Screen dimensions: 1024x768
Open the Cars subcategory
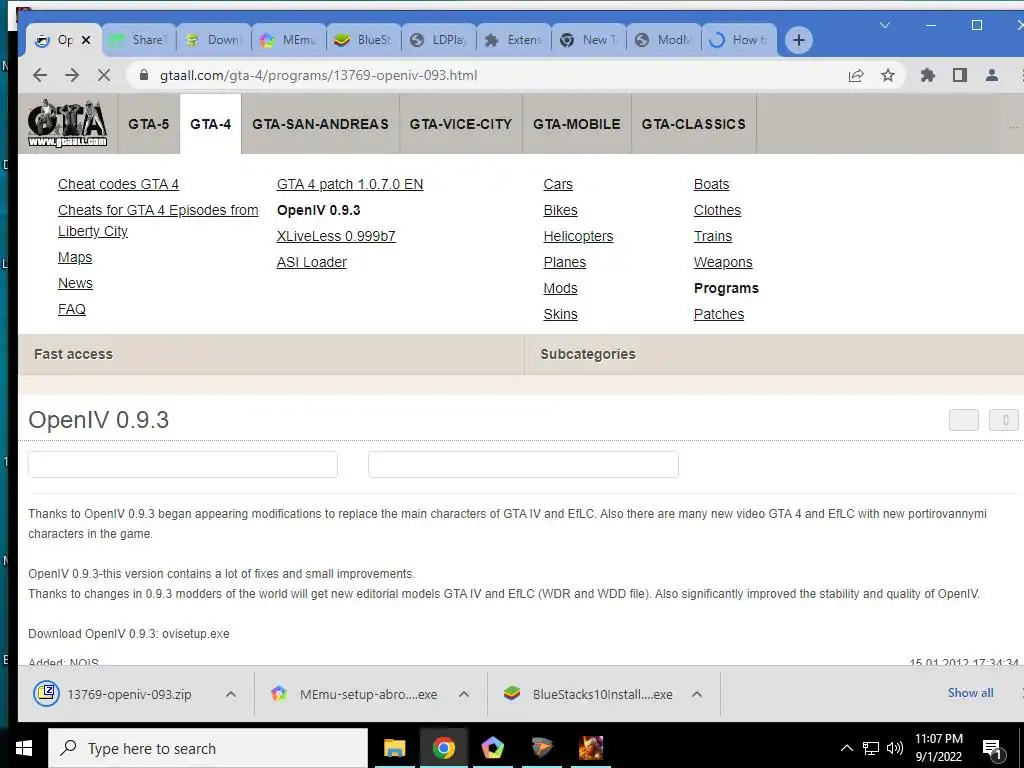click(x=558, y=184)
